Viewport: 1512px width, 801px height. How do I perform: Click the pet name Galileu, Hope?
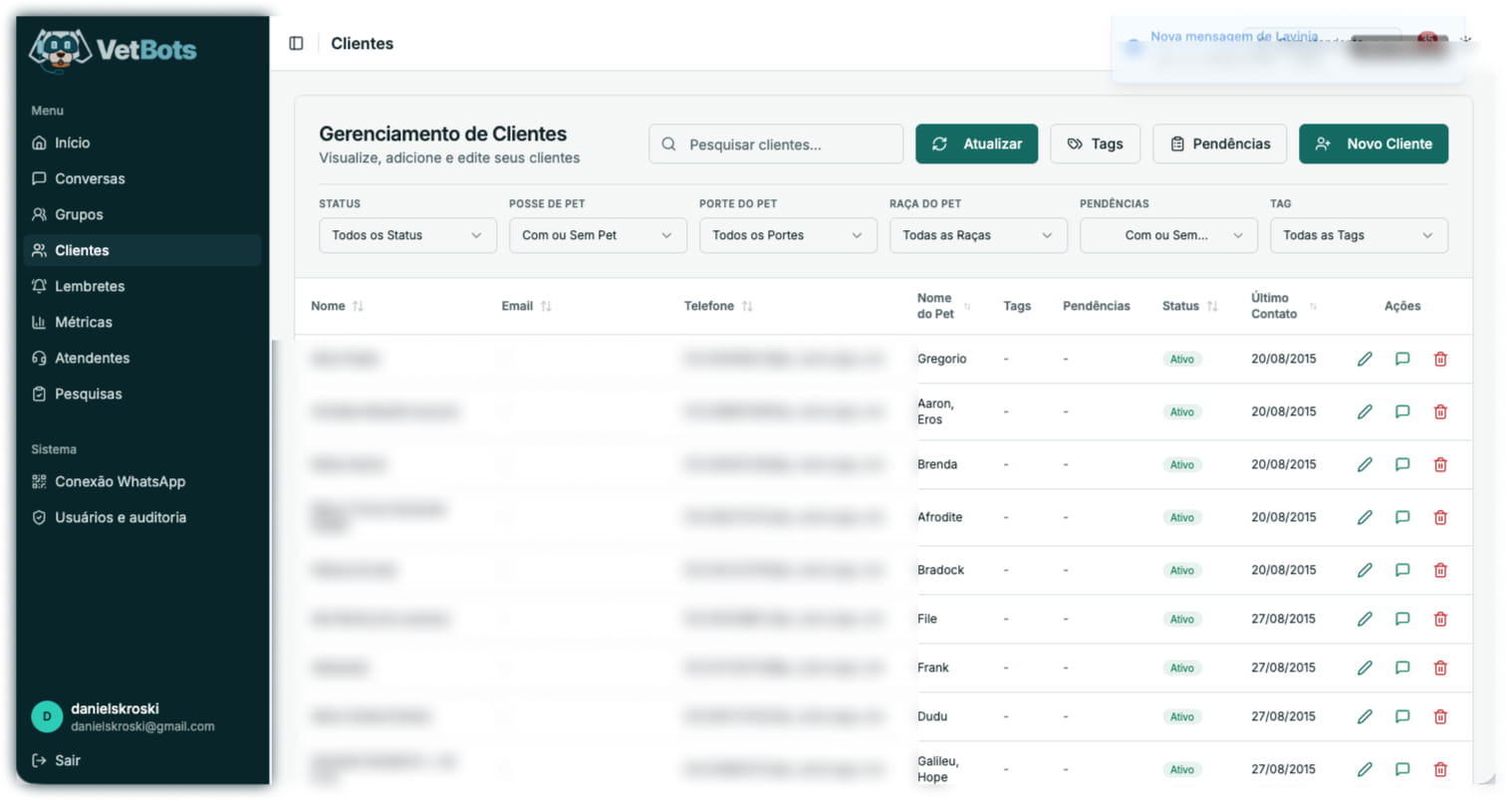click(938, 769)
